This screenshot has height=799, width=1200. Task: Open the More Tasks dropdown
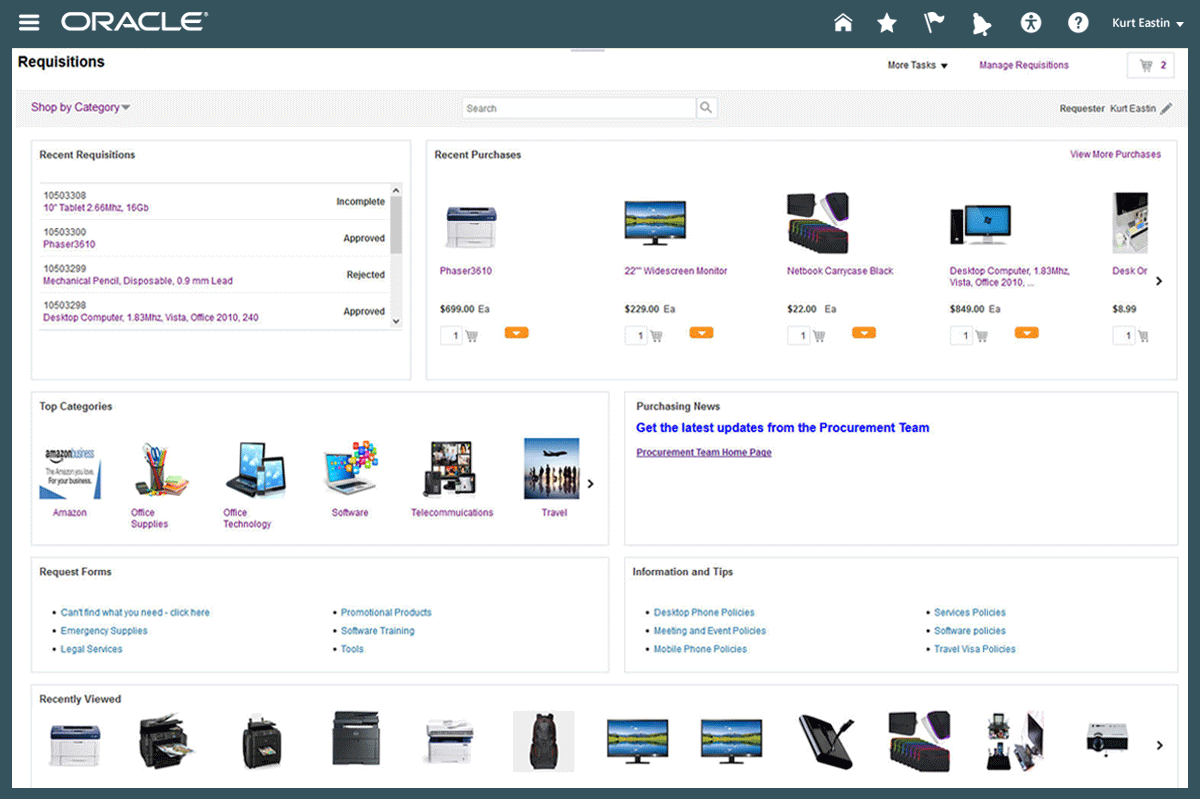point(917,65)
